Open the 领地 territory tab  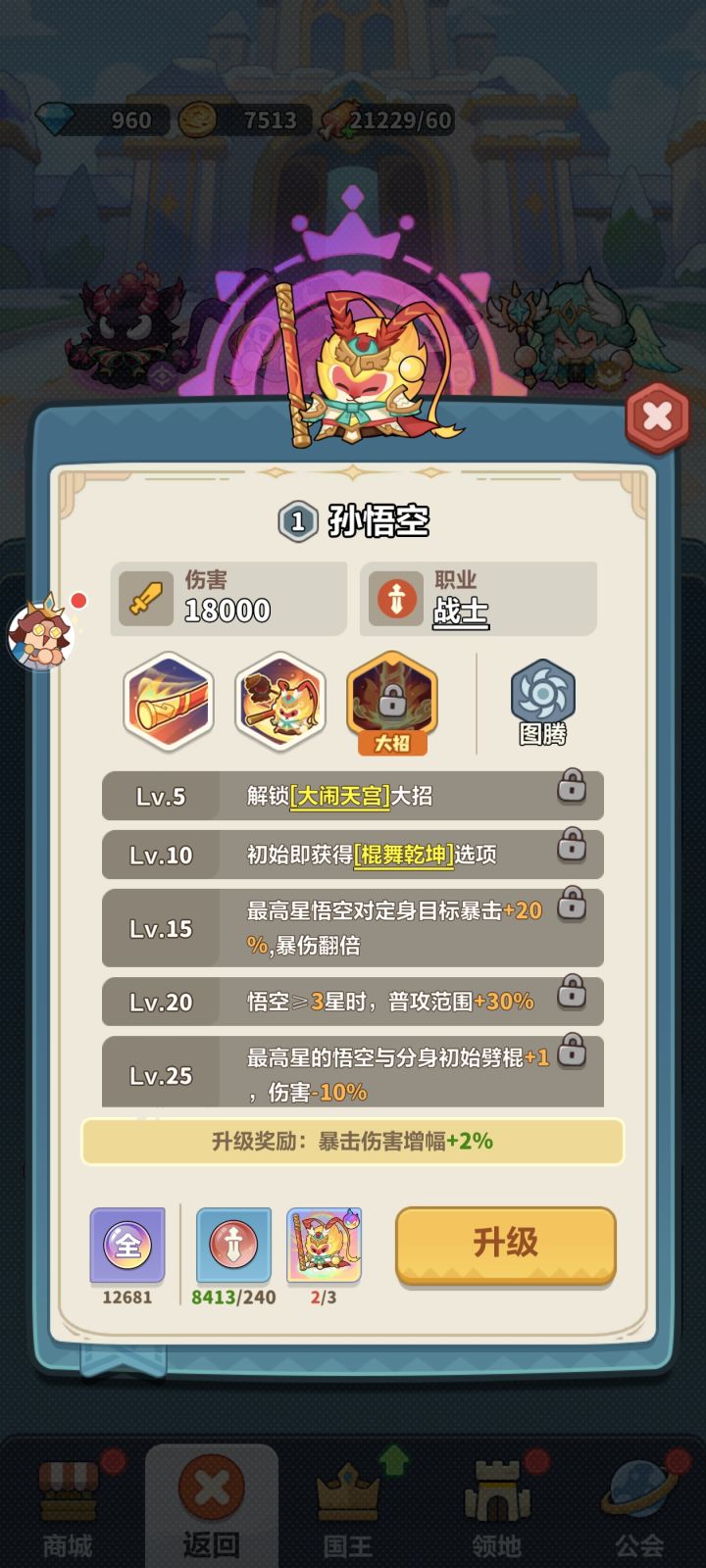[496, 1510]
